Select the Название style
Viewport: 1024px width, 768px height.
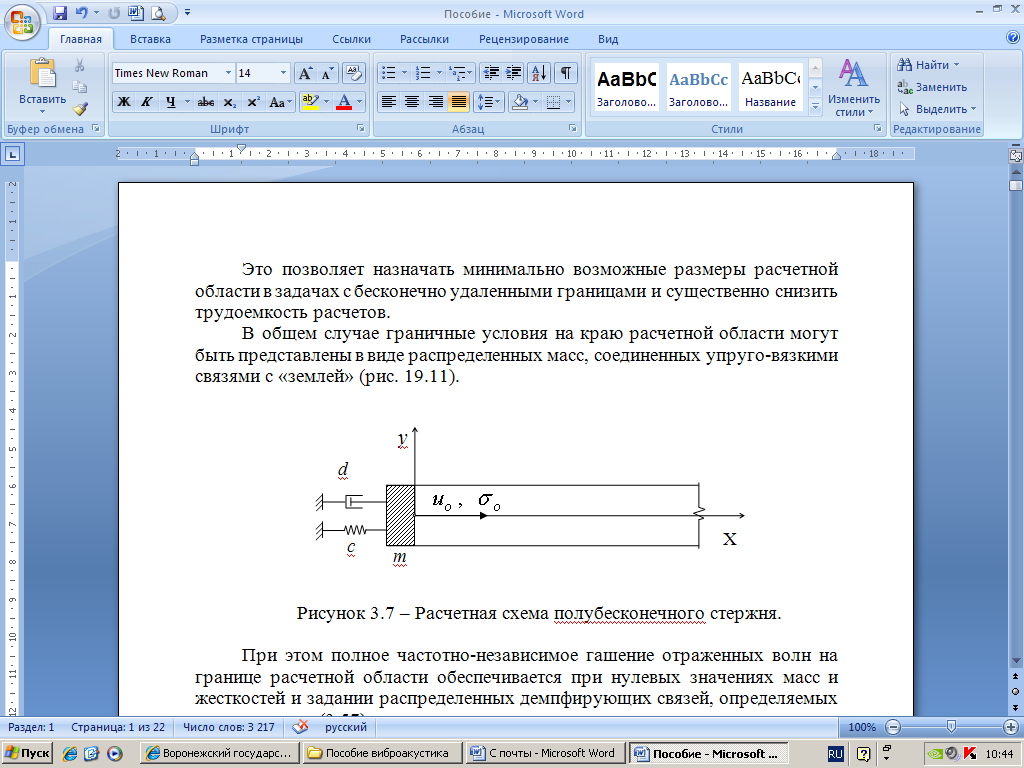point(771,88)
